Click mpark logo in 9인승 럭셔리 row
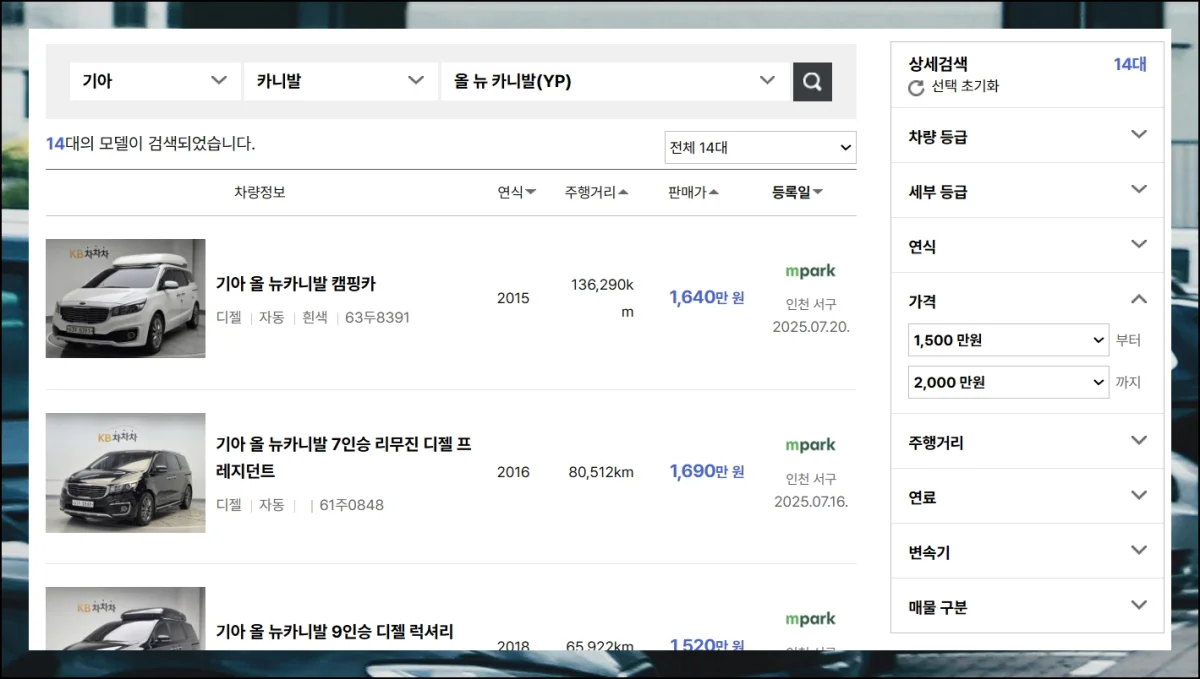 click(x=810, y=619)
